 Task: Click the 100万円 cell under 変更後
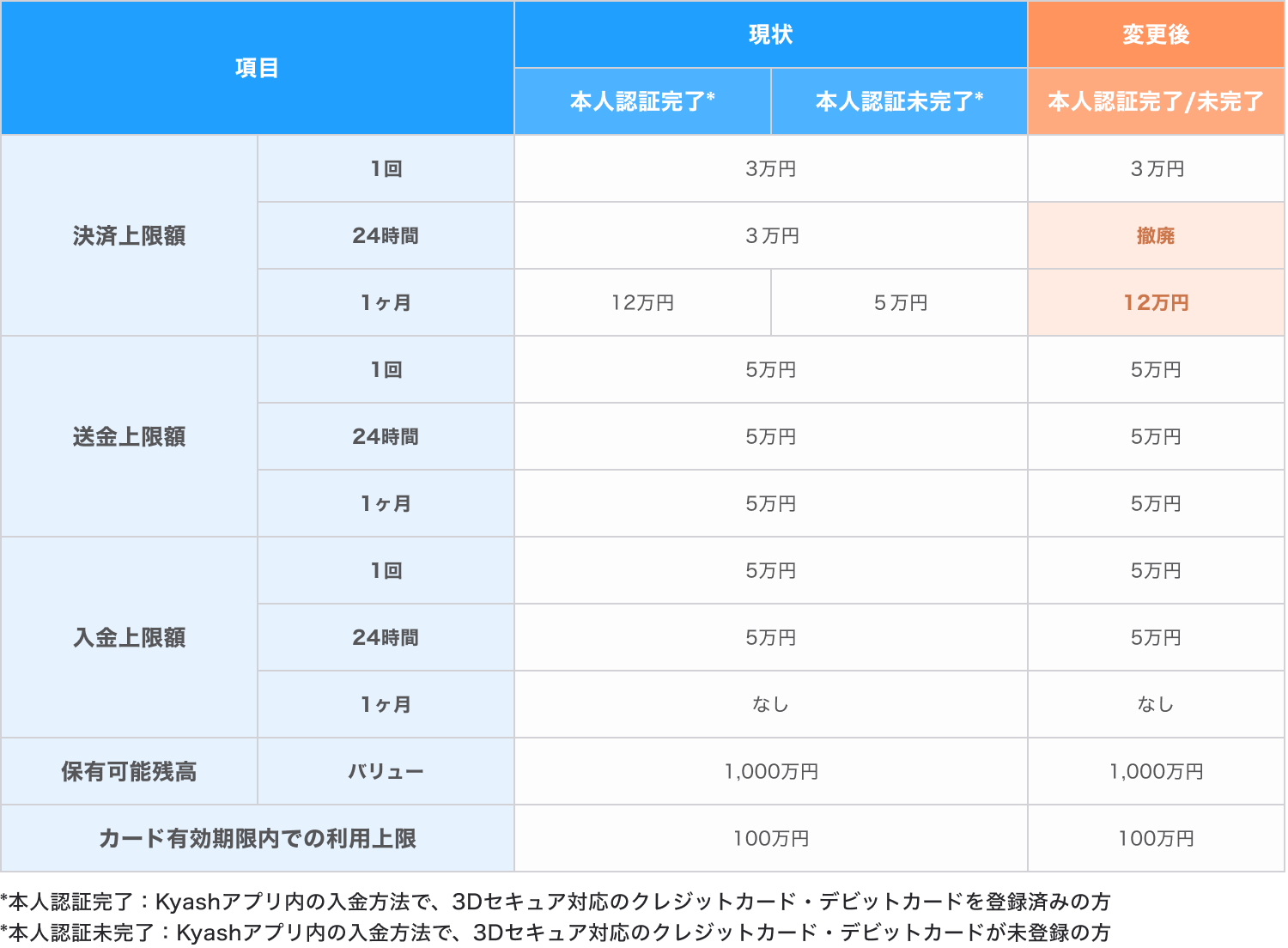pos(1156,839)
